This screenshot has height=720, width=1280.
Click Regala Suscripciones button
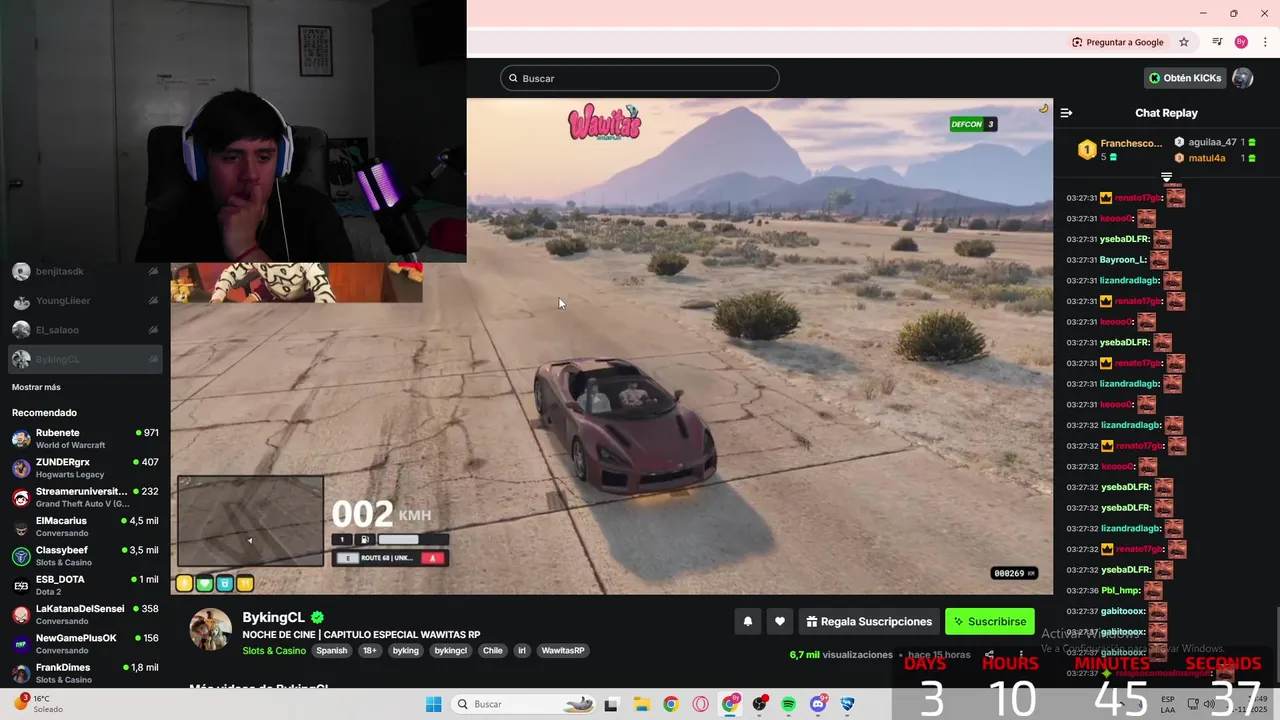(x=869, y=621)
